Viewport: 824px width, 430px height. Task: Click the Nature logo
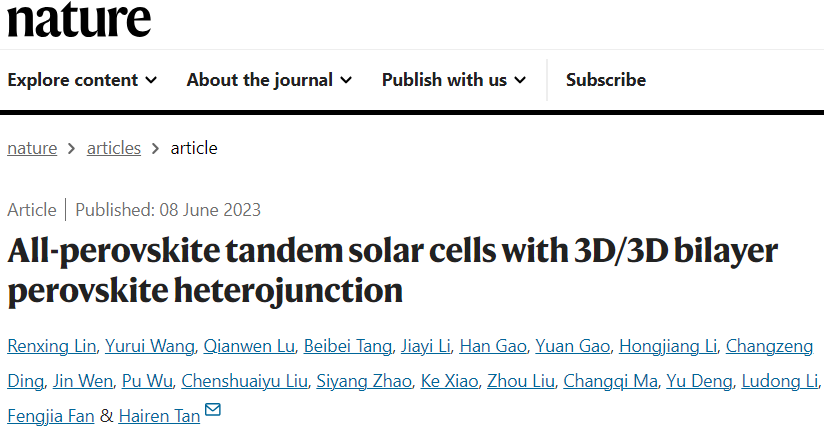click(79, 19)
